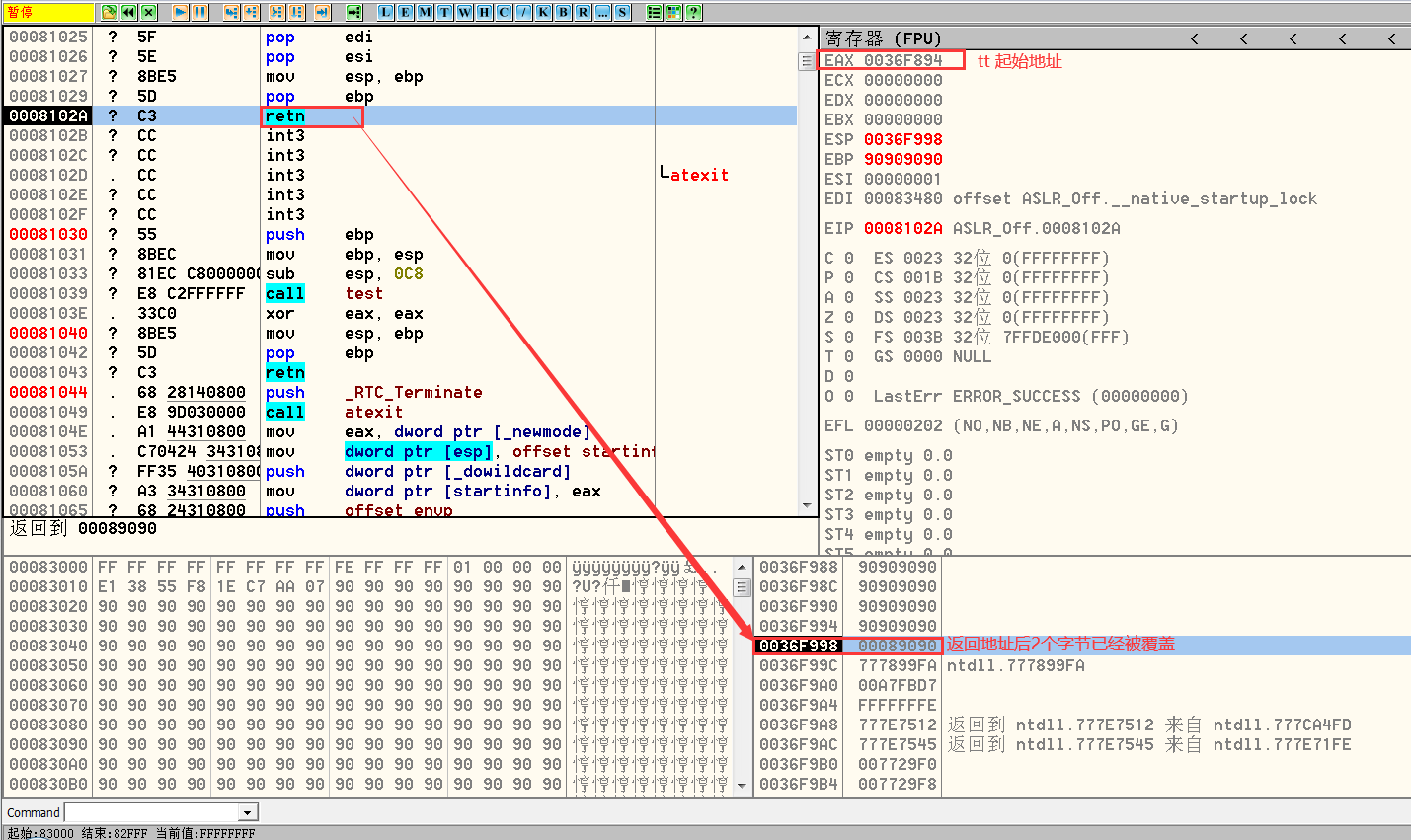Select stack entry at address 0036F998
Viewport: 1411px width, 840px height.
(799, 646)
